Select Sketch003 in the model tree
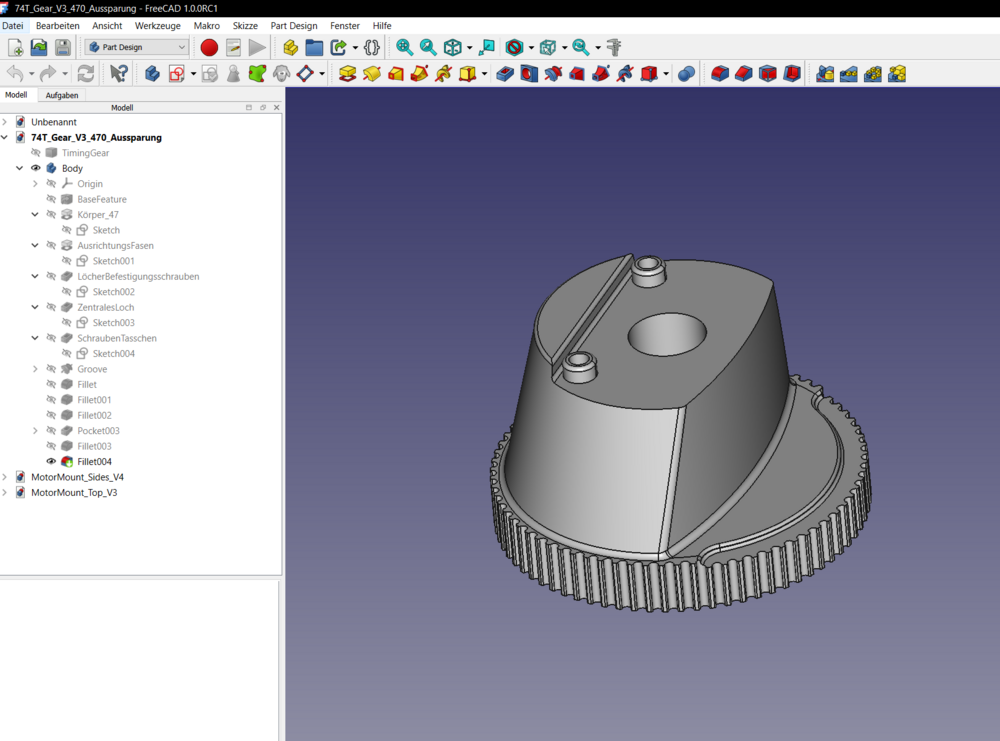Screen dimensions: 1000x741 tap(113, 323)
